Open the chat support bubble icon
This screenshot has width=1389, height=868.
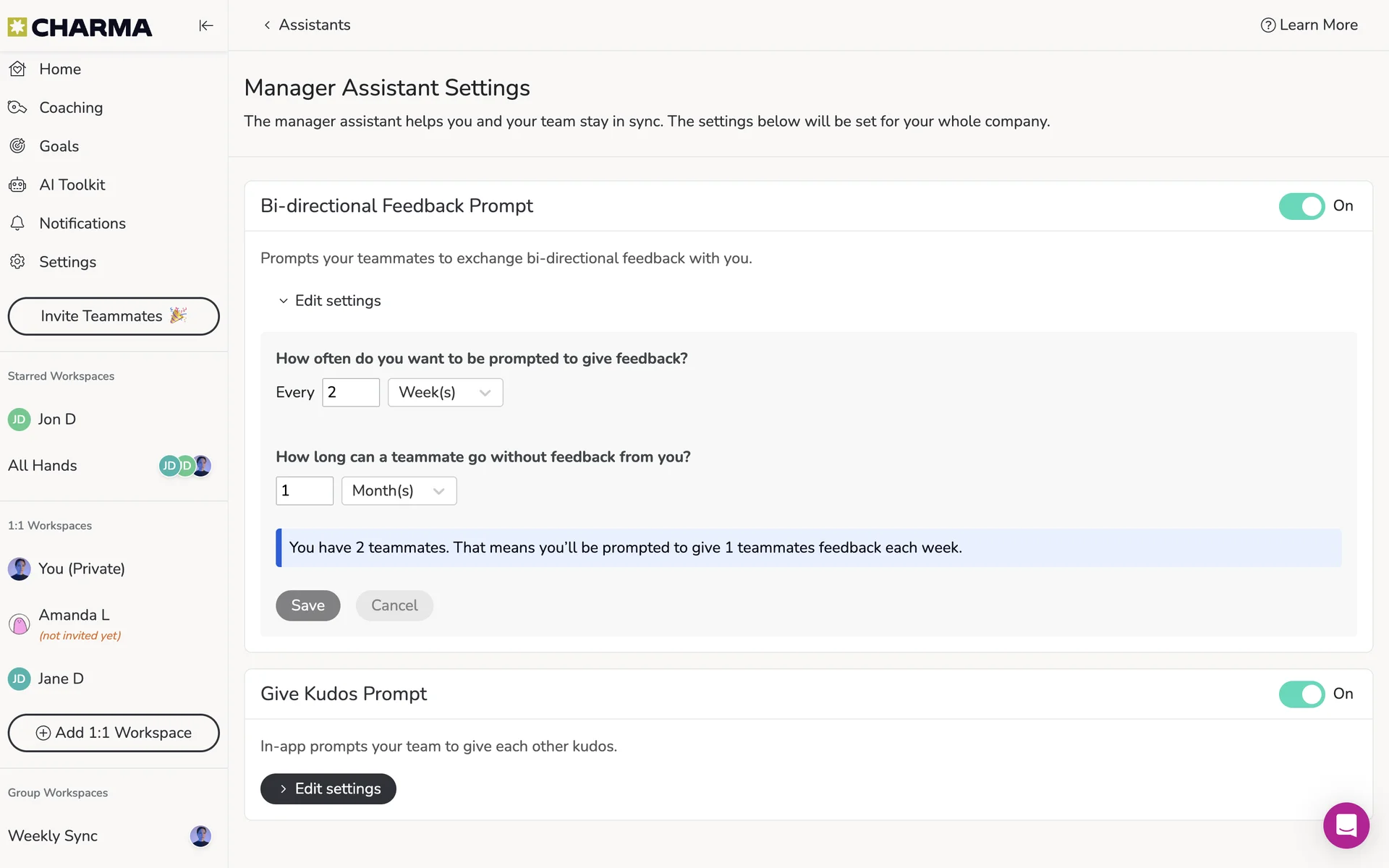click(x=1346, y=825)
